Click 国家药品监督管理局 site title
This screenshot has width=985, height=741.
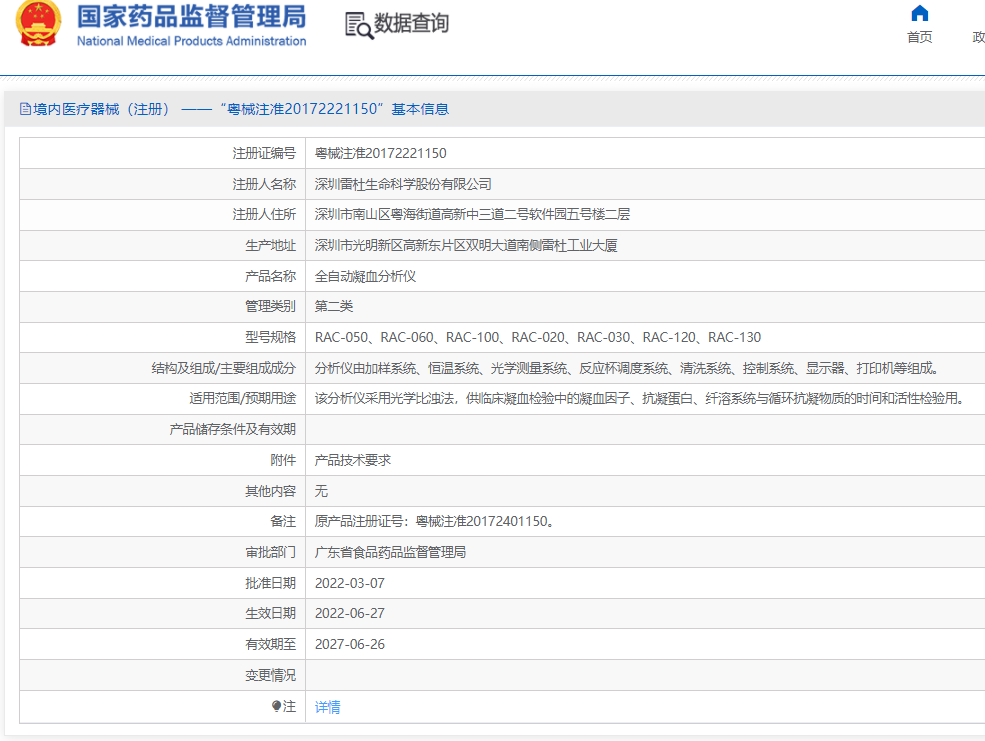(192, 17)
